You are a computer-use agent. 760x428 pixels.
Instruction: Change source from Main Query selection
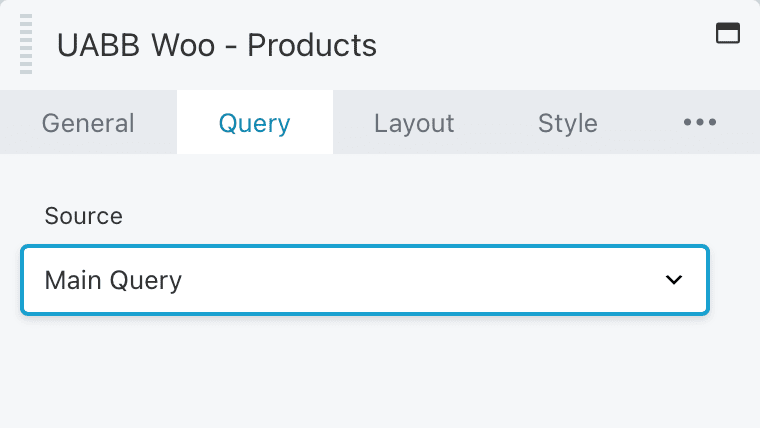coord(365,280)
